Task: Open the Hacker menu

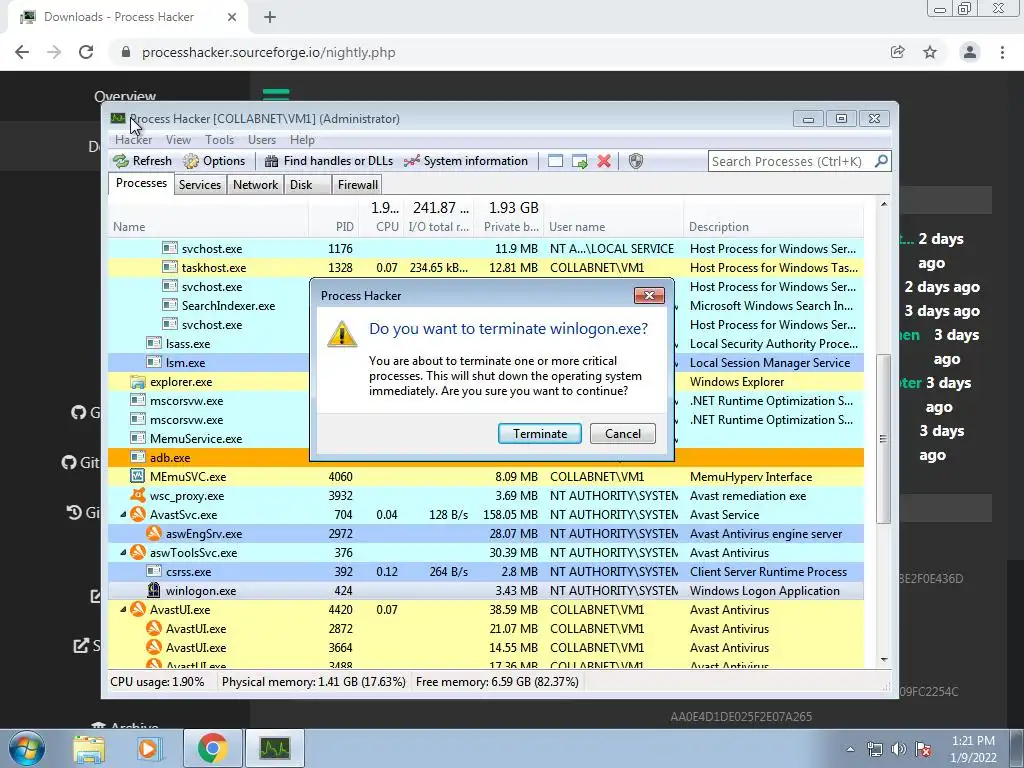Action: 133,140
